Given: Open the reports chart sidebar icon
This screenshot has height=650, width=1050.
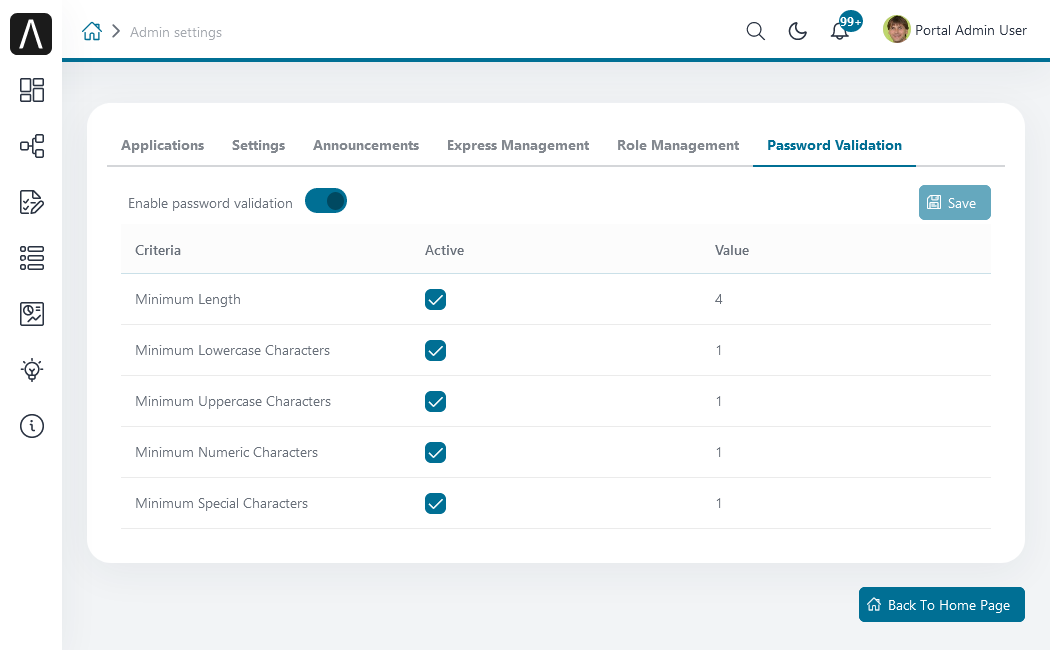Looking at the screenshot, I should click(x=31, y=313).
